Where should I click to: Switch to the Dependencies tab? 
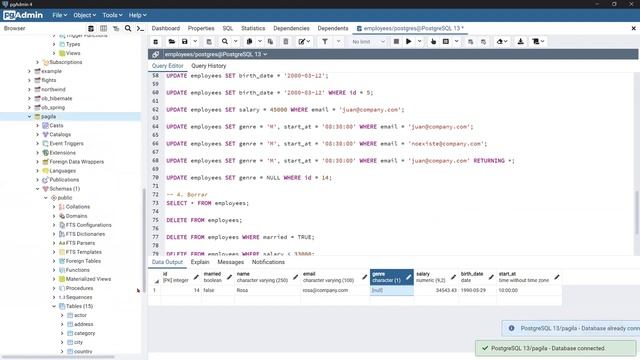291,28
